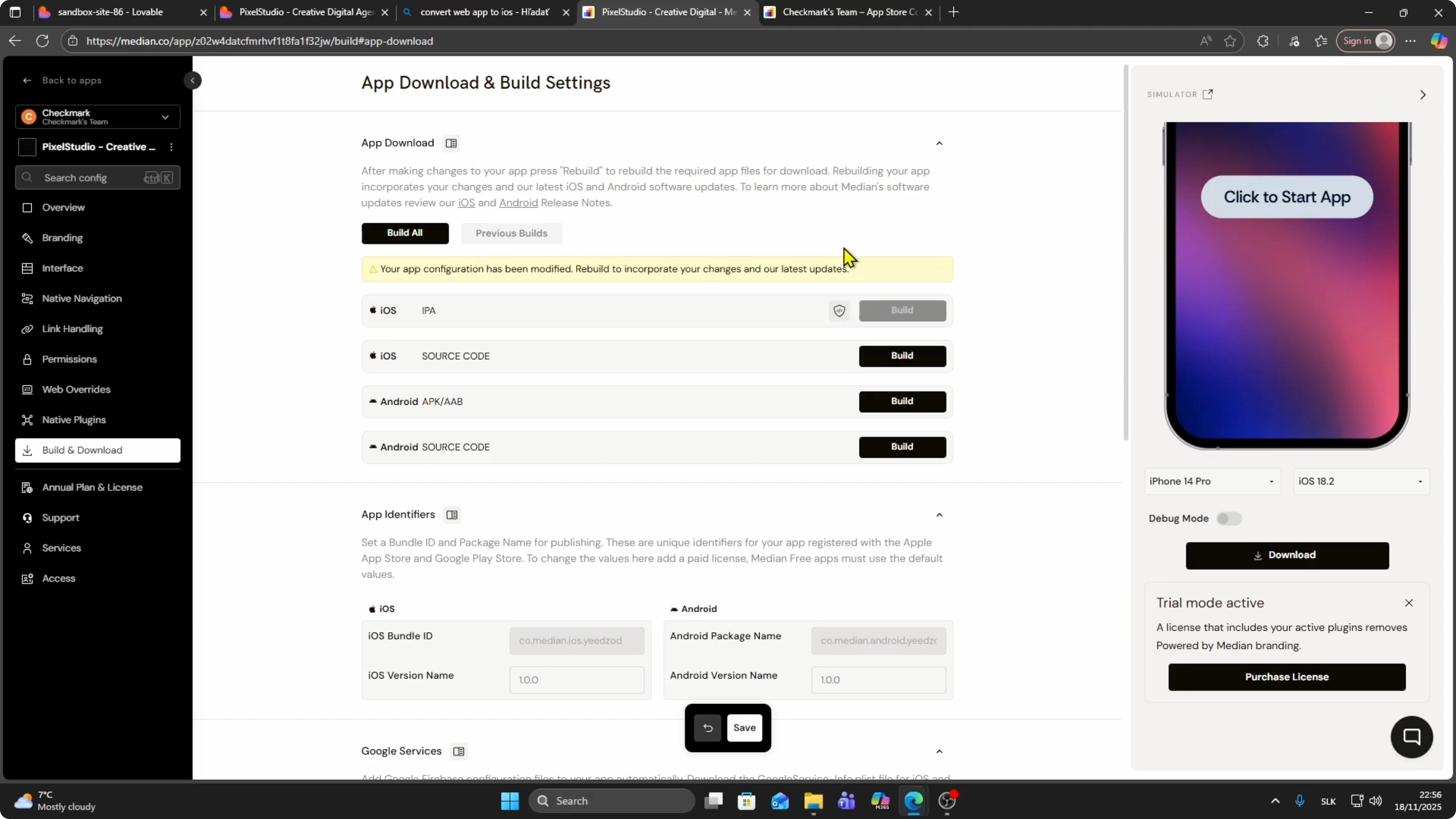Open browser extensions puzzle icon

pyautogui.click(x=1263, y=41)
